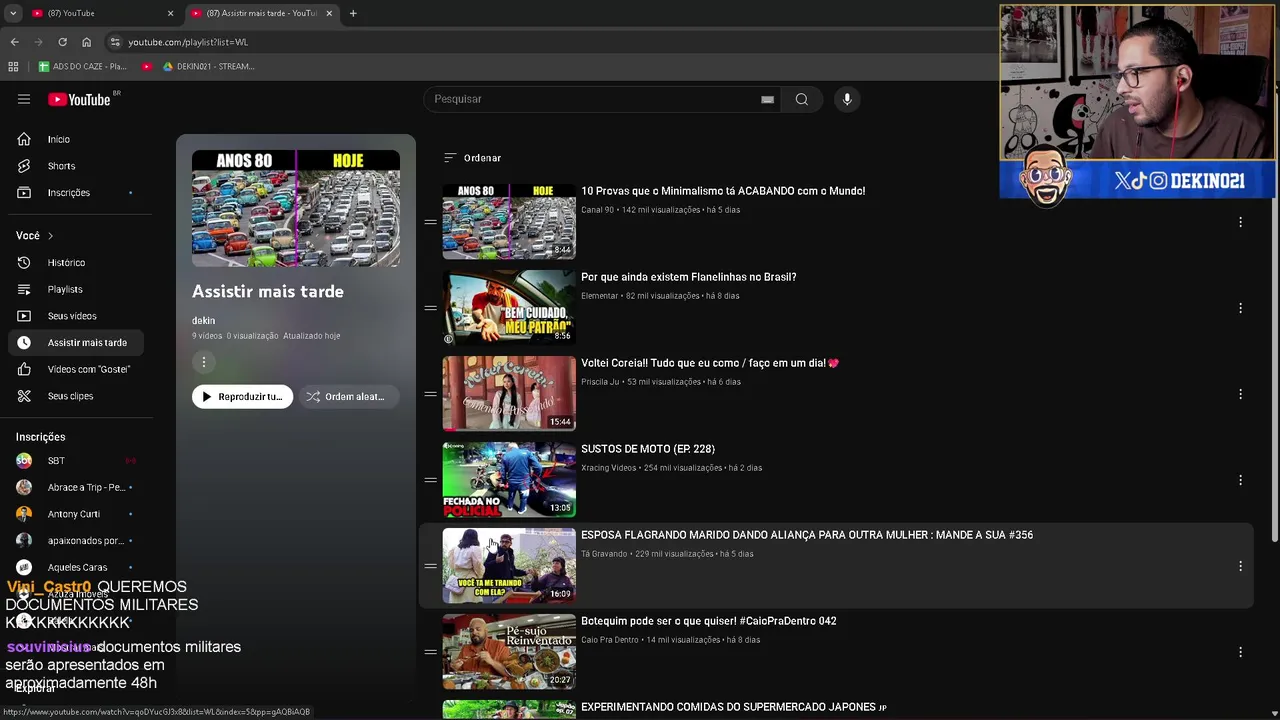Click Canal 90 channel name
This screenshot has width=1280, height=720.
(598, 210)
